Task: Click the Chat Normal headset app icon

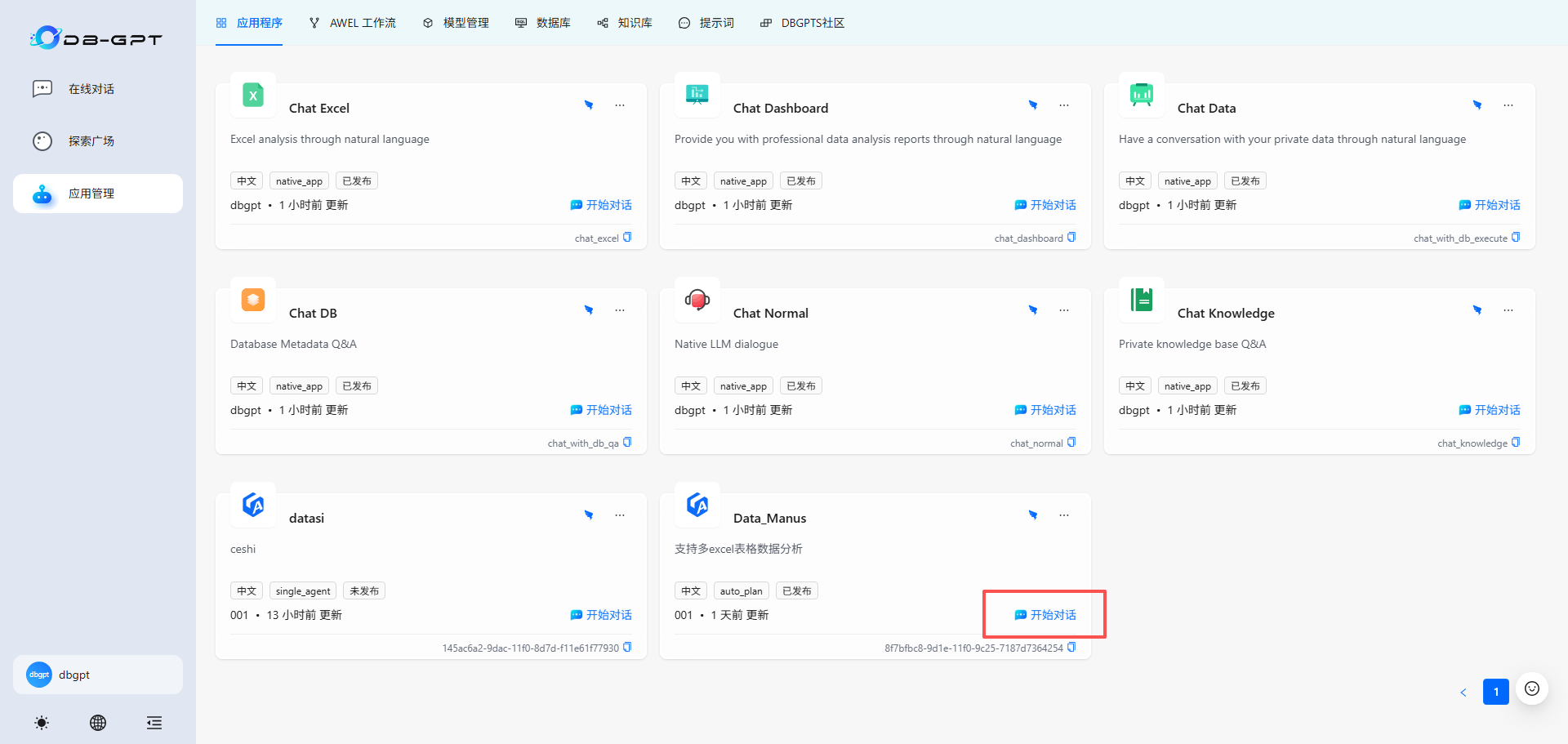Action: [697, 300]
